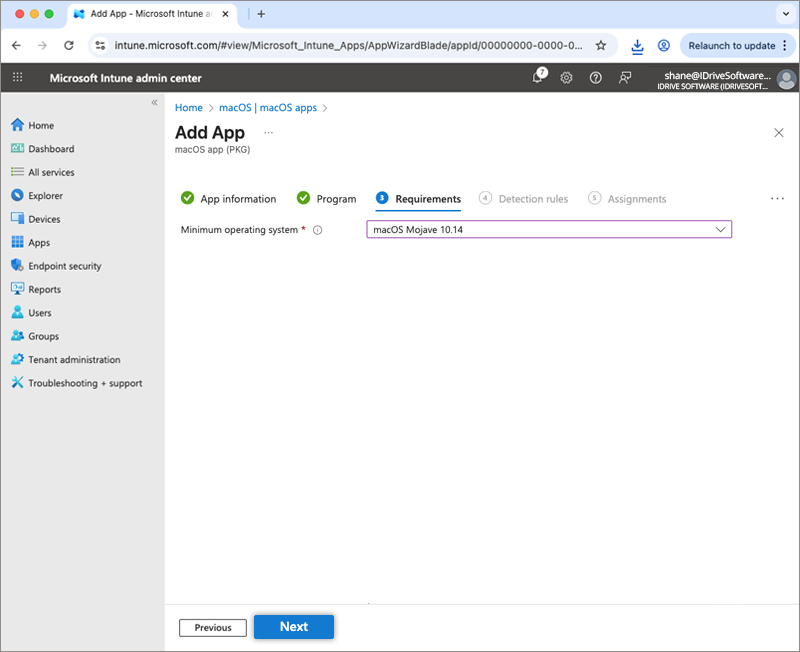Expand the wizard steps overflow ellipsis
Screen dimensions: 800x652
pyautogui.click(x=777, y=199)
